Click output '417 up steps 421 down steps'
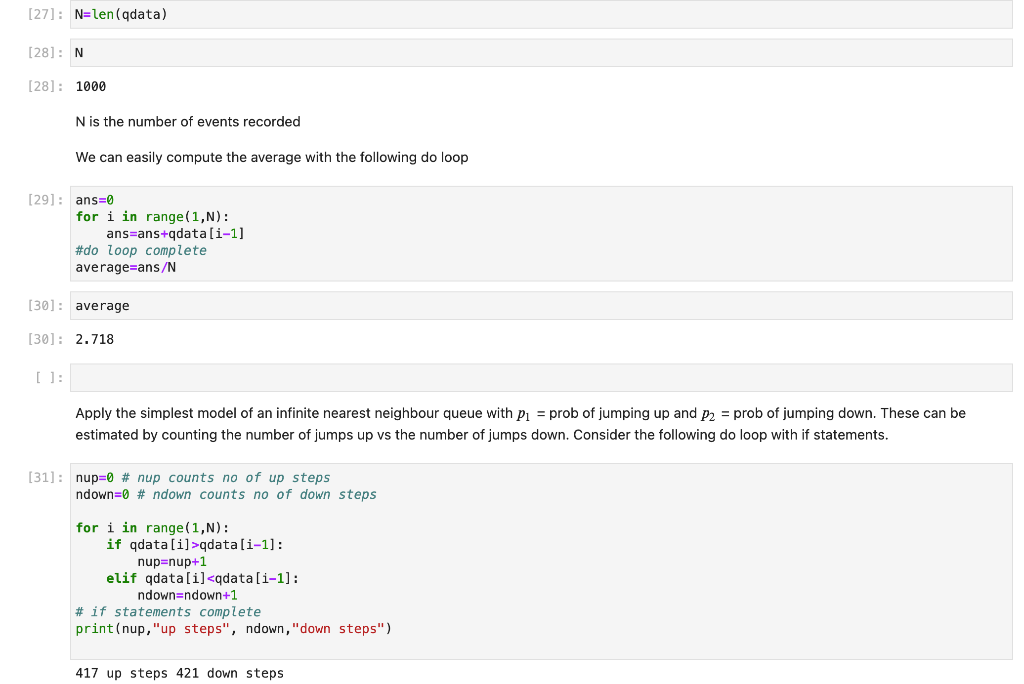Viewport: 1024px width, 684px height. pos(180,674)
